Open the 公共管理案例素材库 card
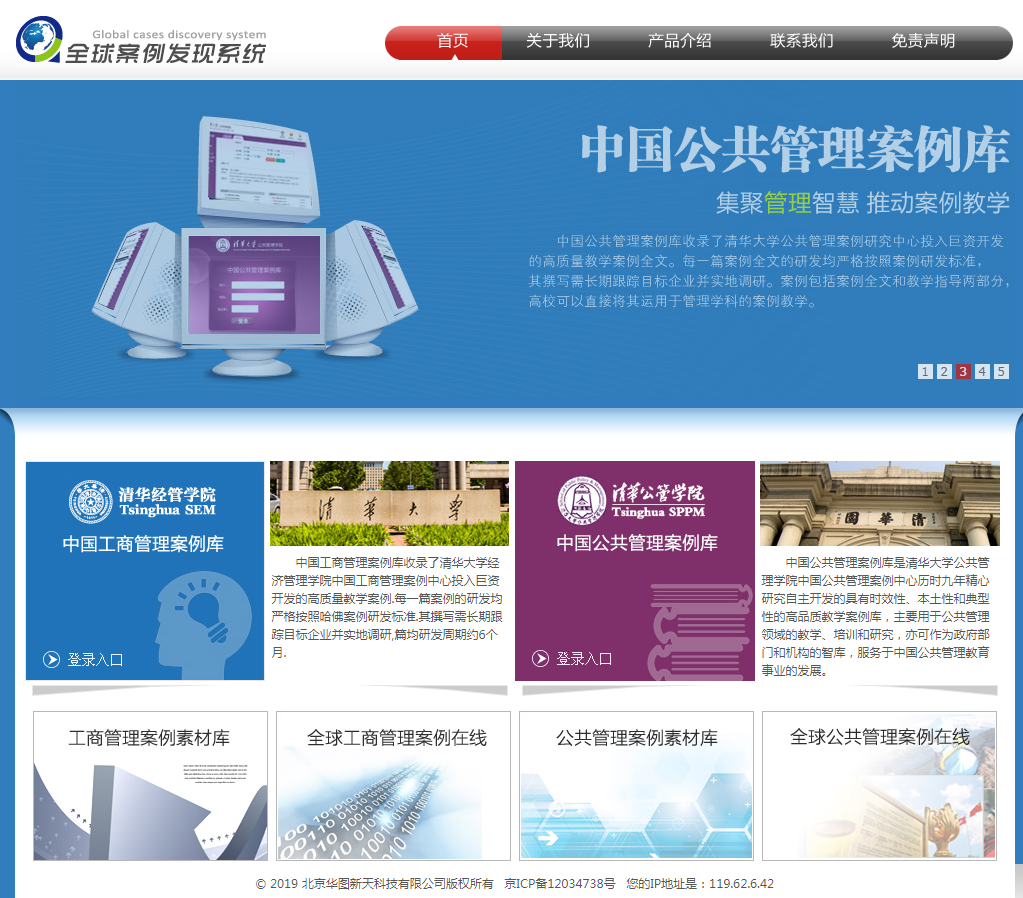Image resolution: width=1023 pixels, height=898 pixels. [636, 786]
